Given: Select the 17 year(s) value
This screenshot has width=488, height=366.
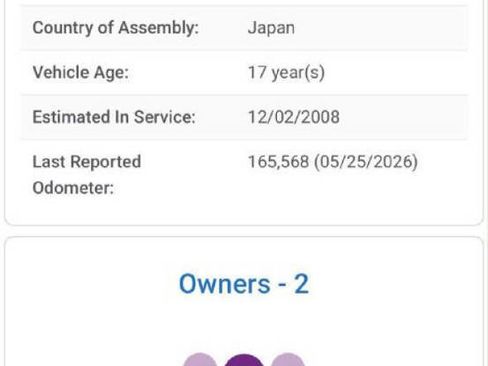Looking at the screenshot, I should coord(286,73).
